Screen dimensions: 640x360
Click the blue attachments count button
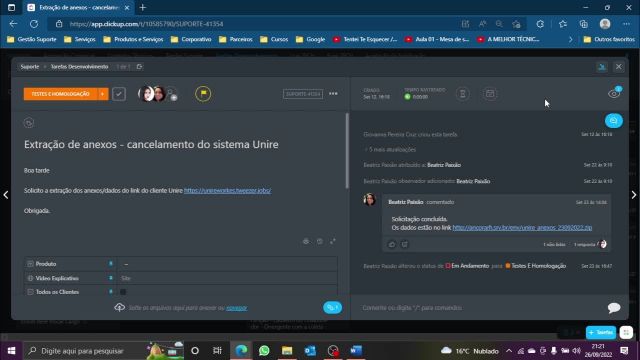point(332,307)
